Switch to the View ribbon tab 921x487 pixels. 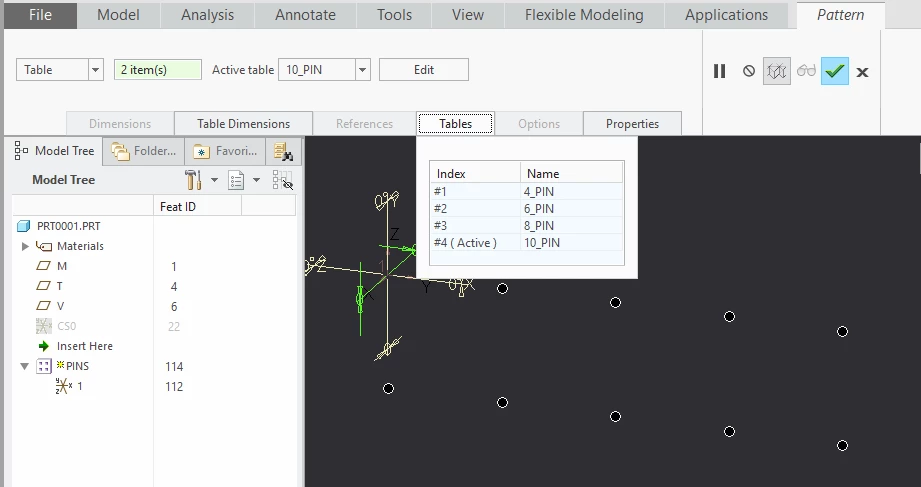tap(468, 15)
